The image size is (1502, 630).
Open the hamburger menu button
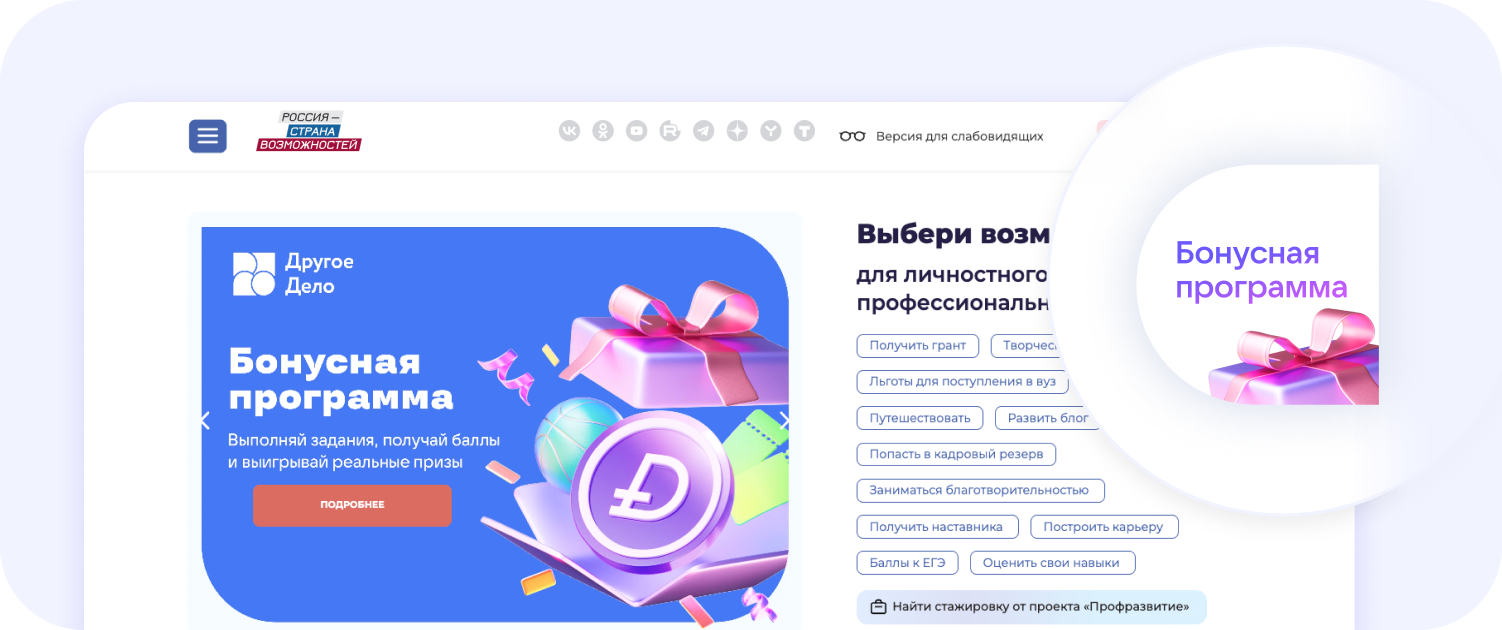coord(208,136)
